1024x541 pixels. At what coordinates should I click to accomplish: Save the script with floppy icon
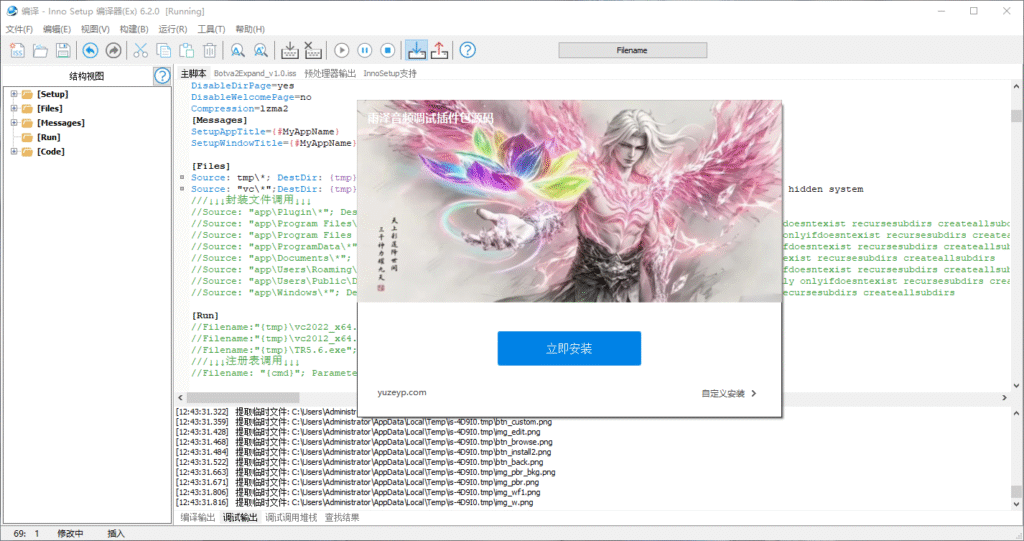point(63,50)
